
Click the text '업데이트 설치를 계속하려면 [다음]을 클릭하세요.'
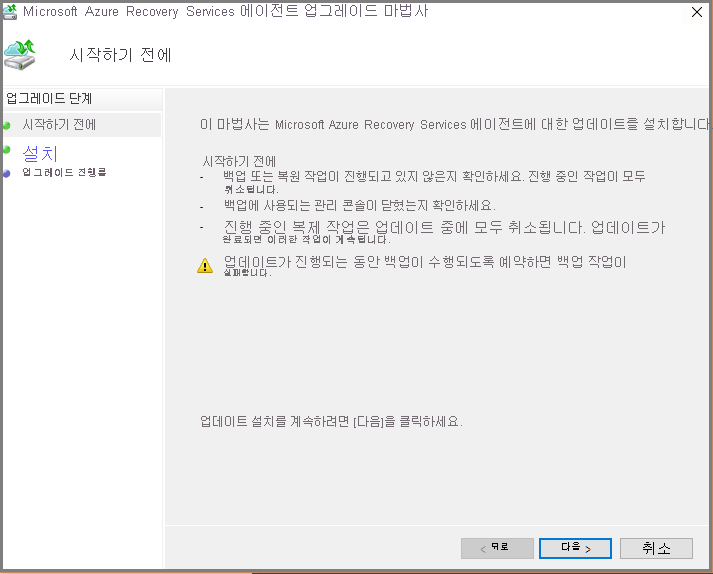pos(331,422)
